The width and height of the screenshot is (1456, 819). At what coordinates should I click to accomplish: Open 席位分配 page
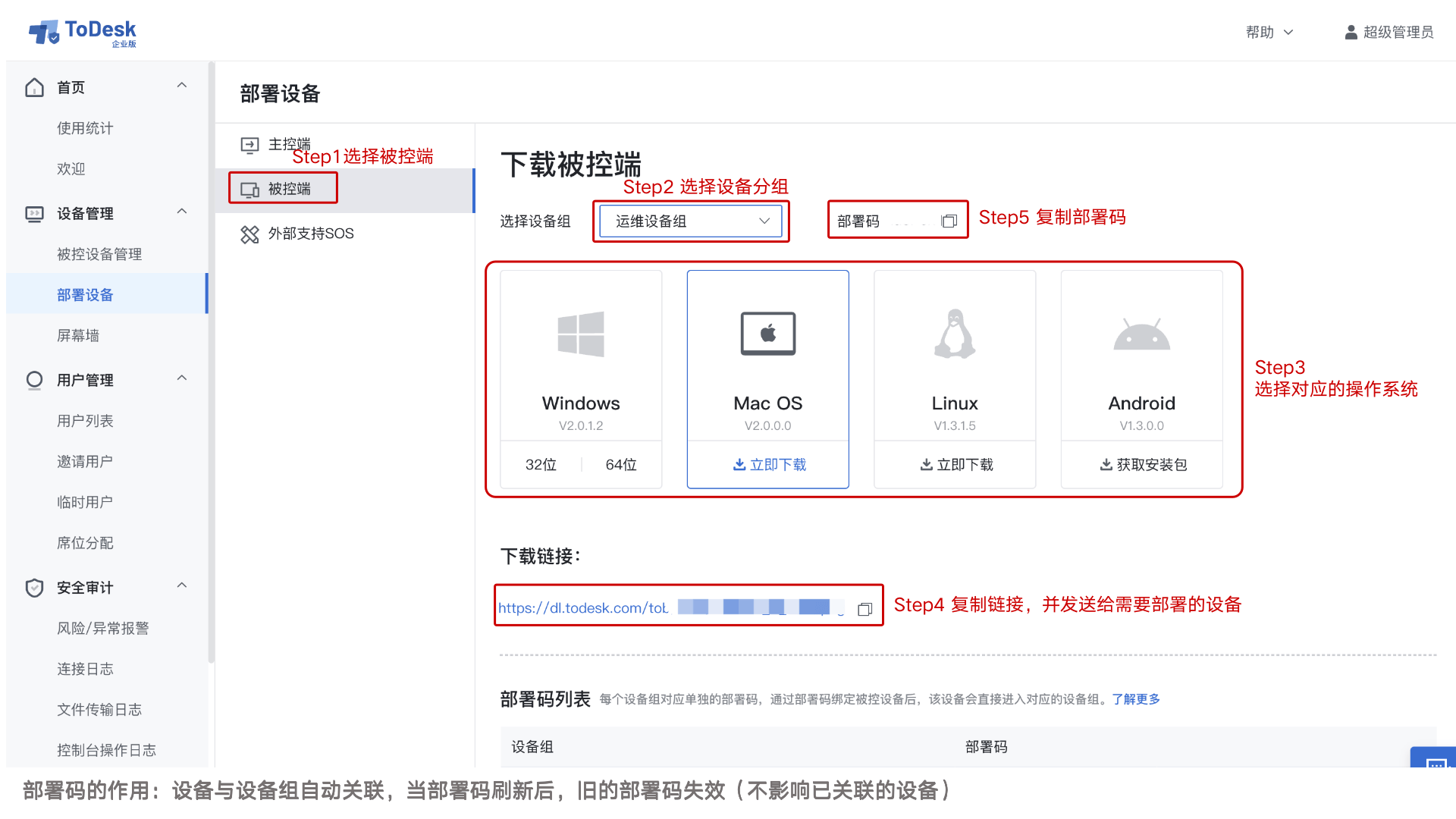pos(85,543)
